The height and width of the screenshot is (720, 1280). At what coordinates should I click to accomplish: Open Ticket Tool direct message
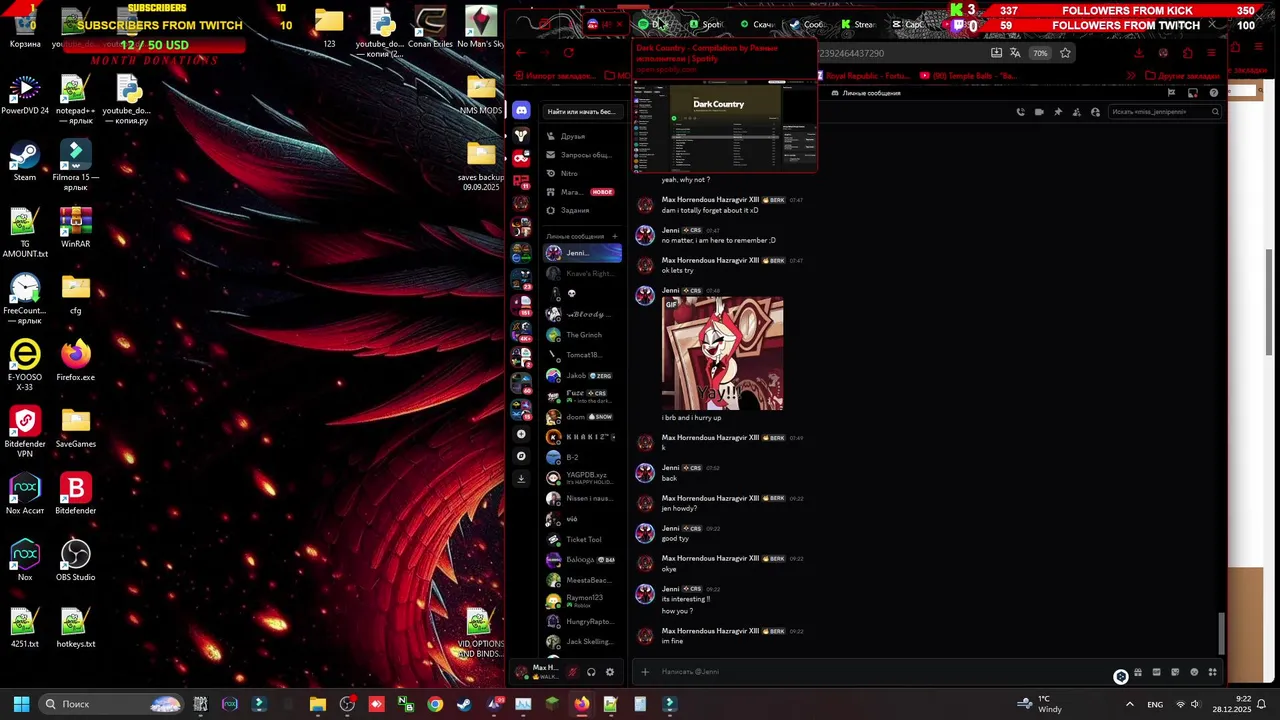pos(582,539)
